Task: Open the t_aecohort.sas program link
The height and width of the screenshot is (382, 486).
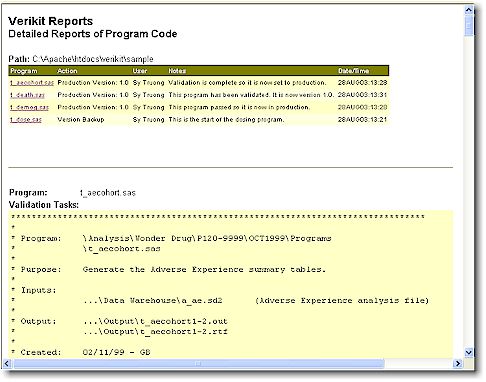Action: click(x=32, y=83)
